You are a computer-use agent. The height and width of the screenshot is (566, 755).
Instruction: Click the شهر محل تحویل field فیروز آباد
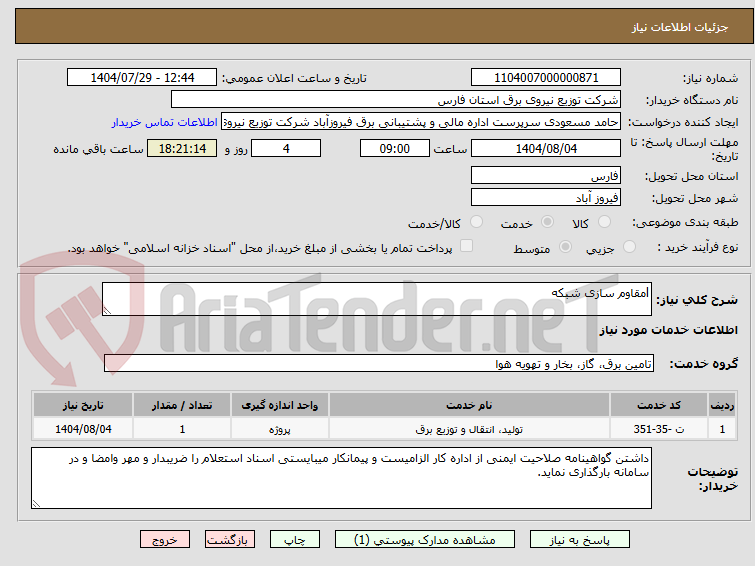pos(546,197)
